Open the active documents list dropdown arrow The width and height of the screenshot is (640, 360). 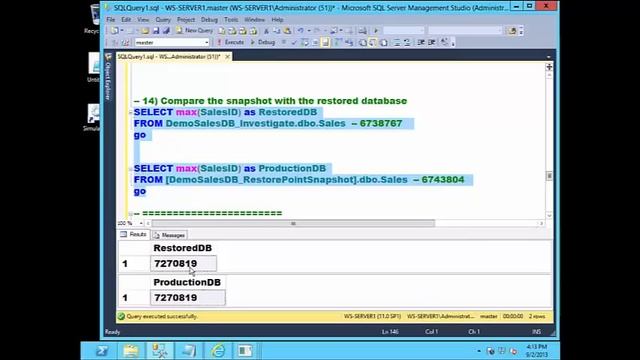click(x=549, y=57)
